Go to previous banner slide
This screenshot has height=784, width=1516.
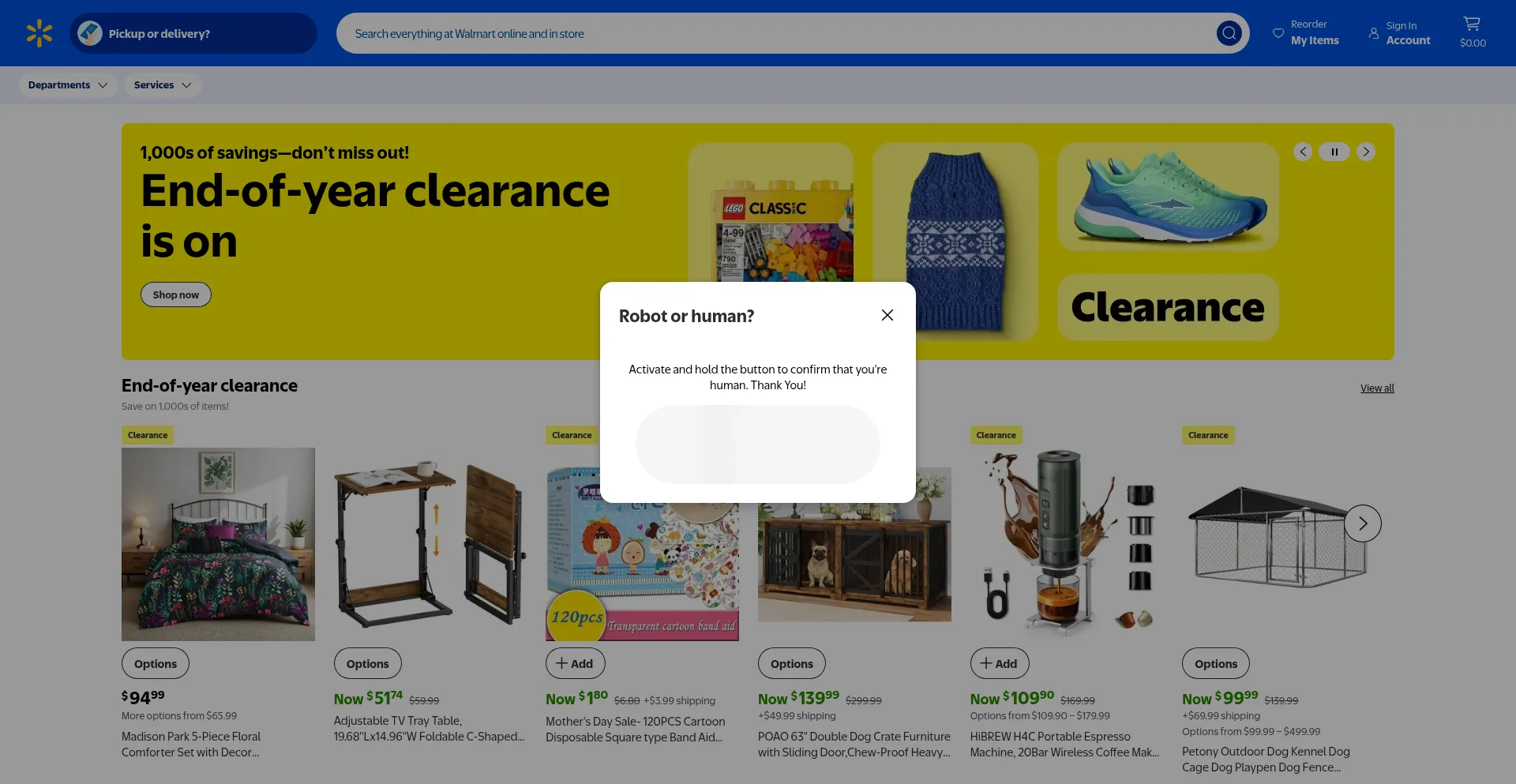[1303, 152]
